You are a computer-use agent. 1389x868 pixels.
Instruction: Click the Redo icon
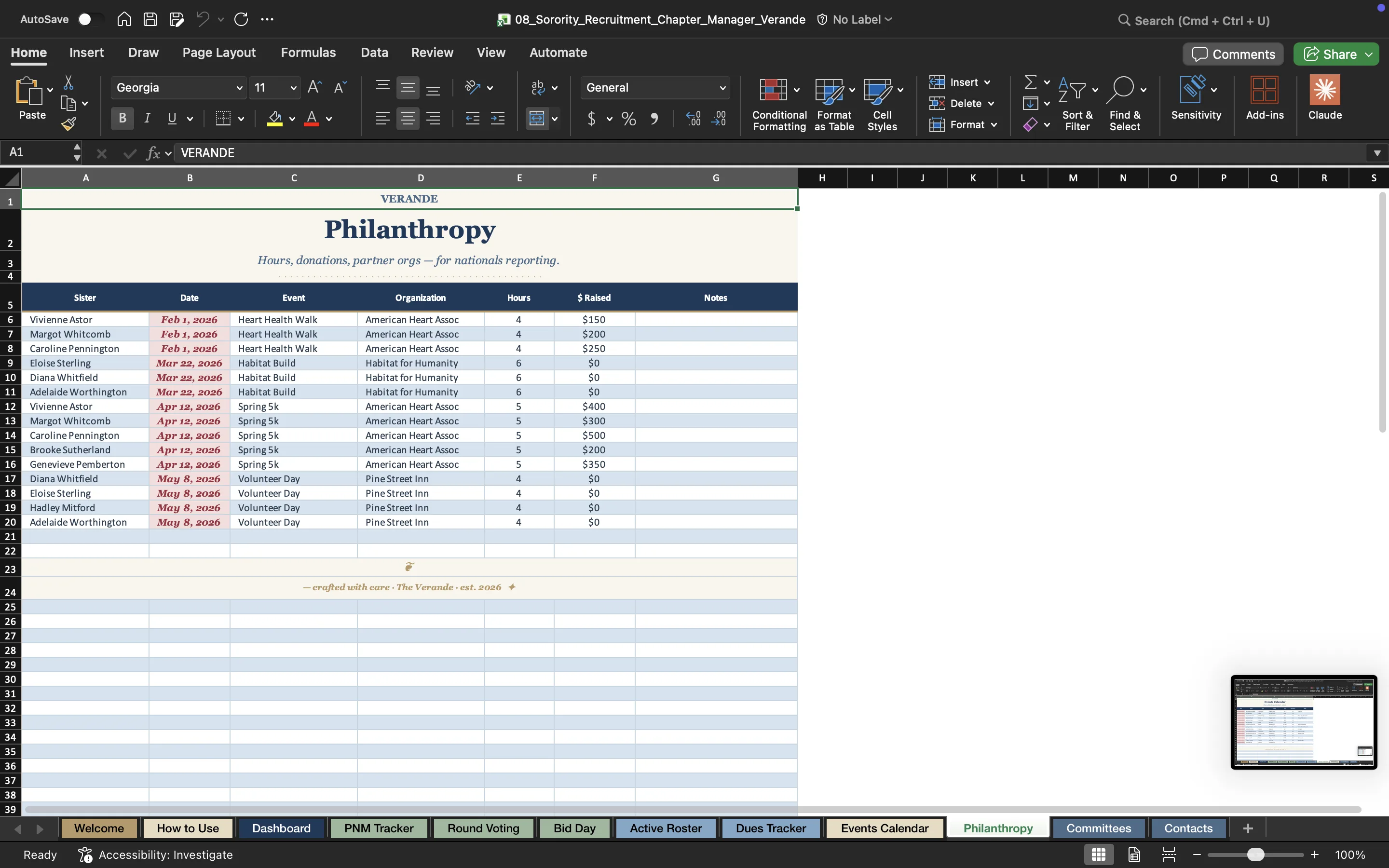point(241,19)
